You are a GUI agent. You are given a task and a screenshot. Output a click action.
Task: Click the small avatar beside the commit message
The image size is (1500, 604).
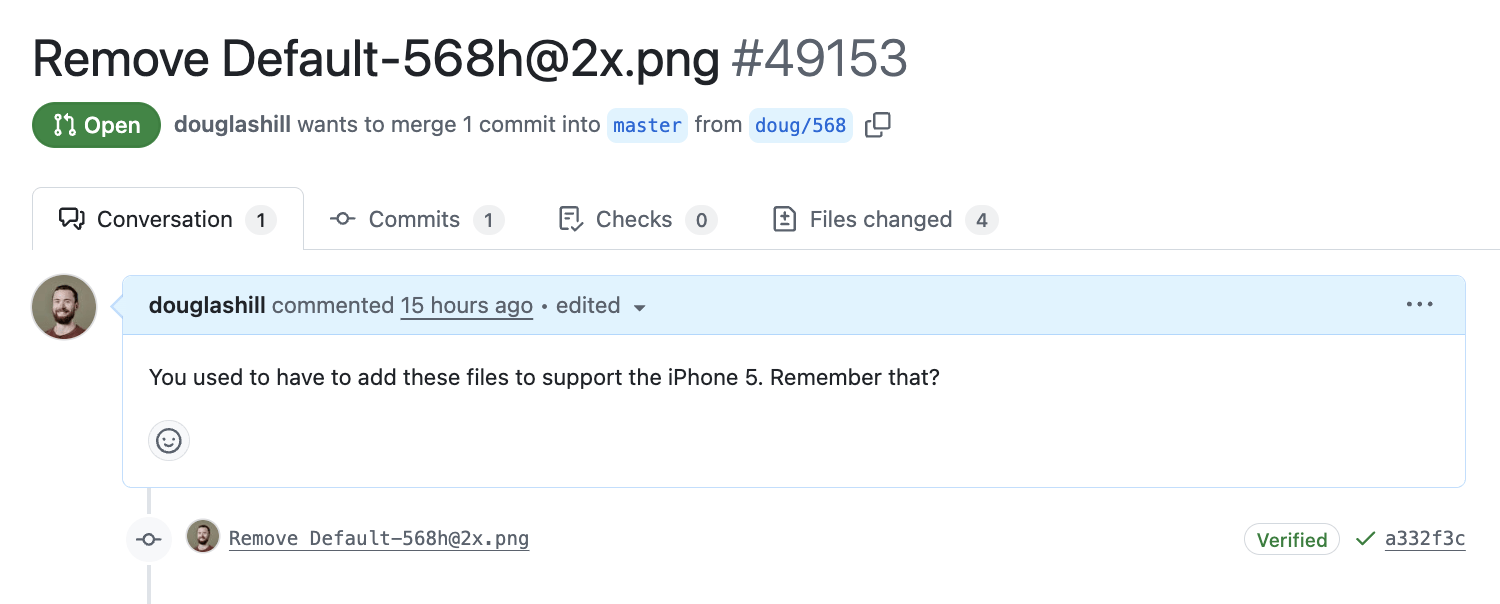203,537
